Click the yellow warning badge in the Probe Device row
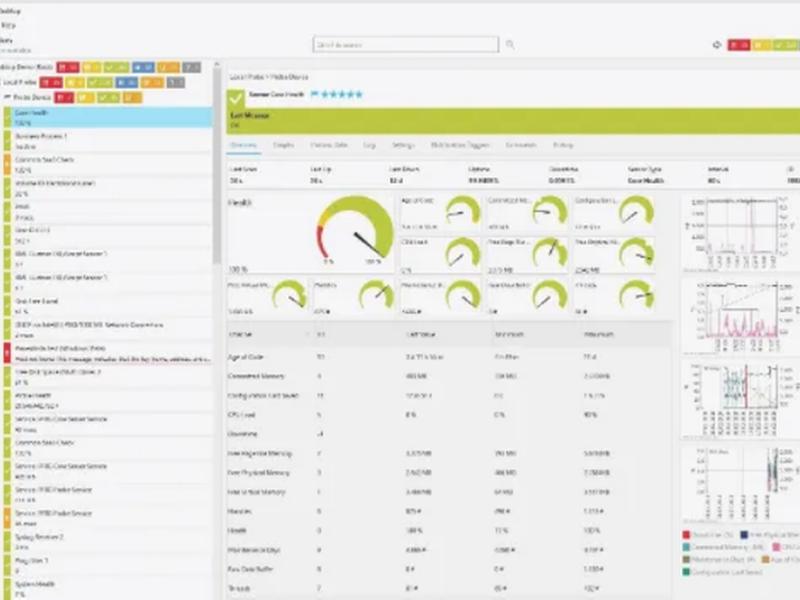 86,97
